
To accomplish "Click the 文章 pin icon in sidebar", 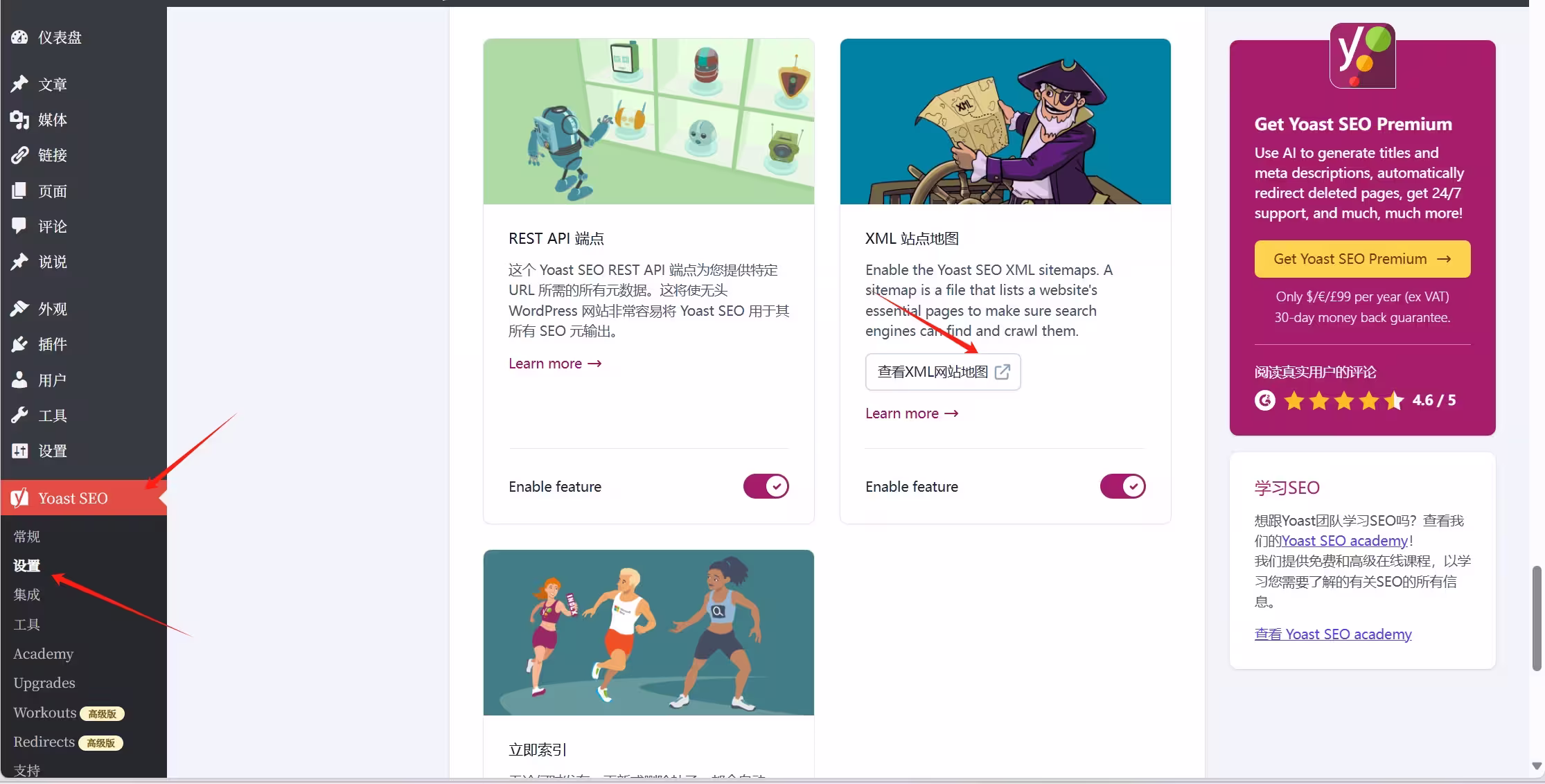I will point(19,84).
